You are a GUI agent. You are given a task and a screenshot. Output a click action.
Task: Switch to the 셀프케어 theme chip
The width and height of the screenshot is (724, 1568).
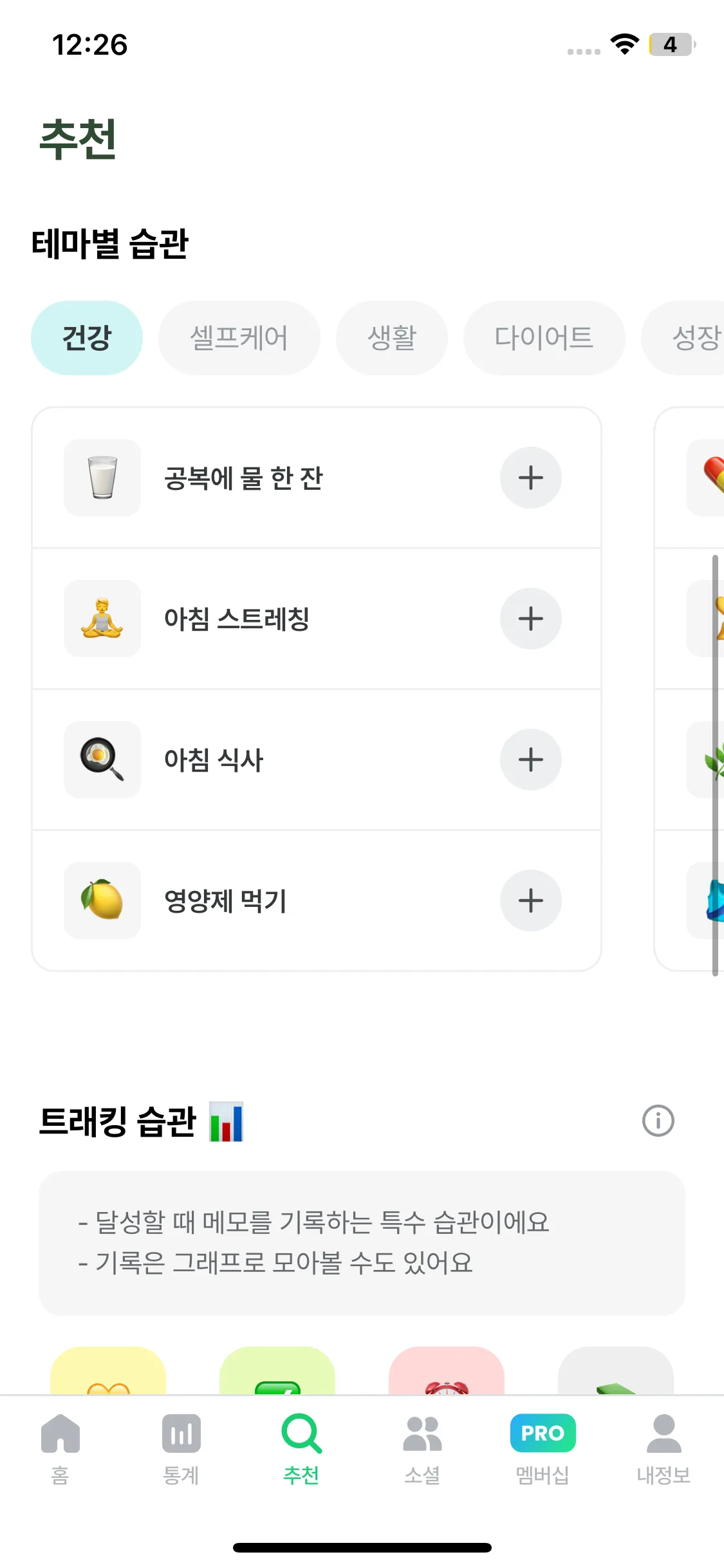[x=239, y=338]
